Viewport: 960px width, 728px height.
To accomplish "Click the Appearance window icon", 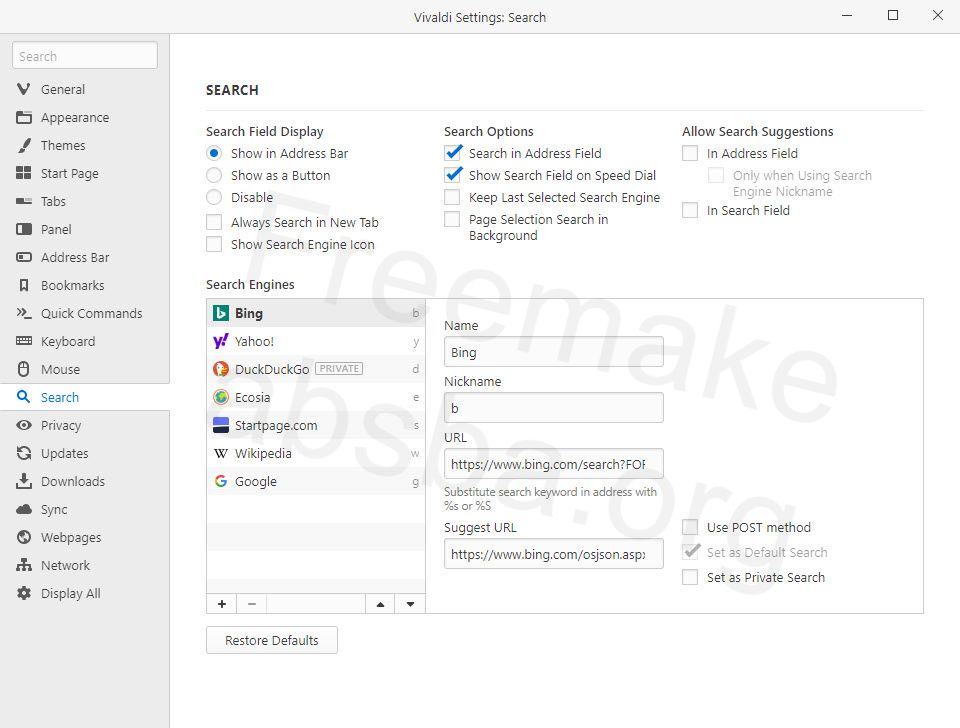I will tap(23, 118).
